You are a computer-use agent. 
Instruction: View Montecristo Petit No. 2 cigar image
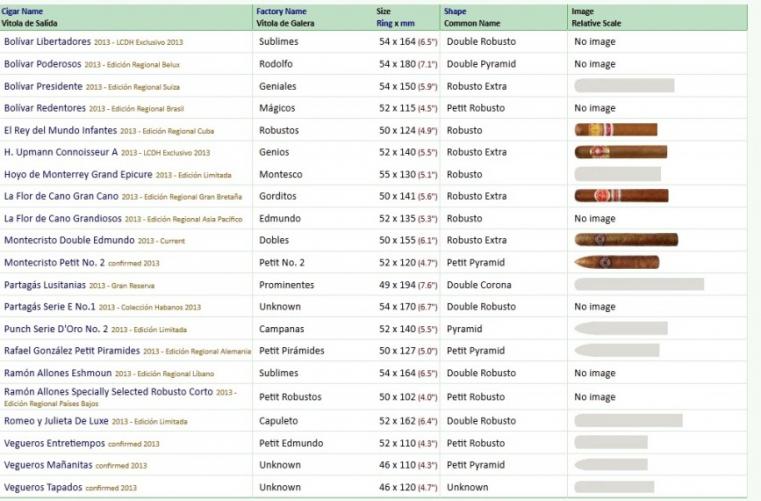point(617,263)
